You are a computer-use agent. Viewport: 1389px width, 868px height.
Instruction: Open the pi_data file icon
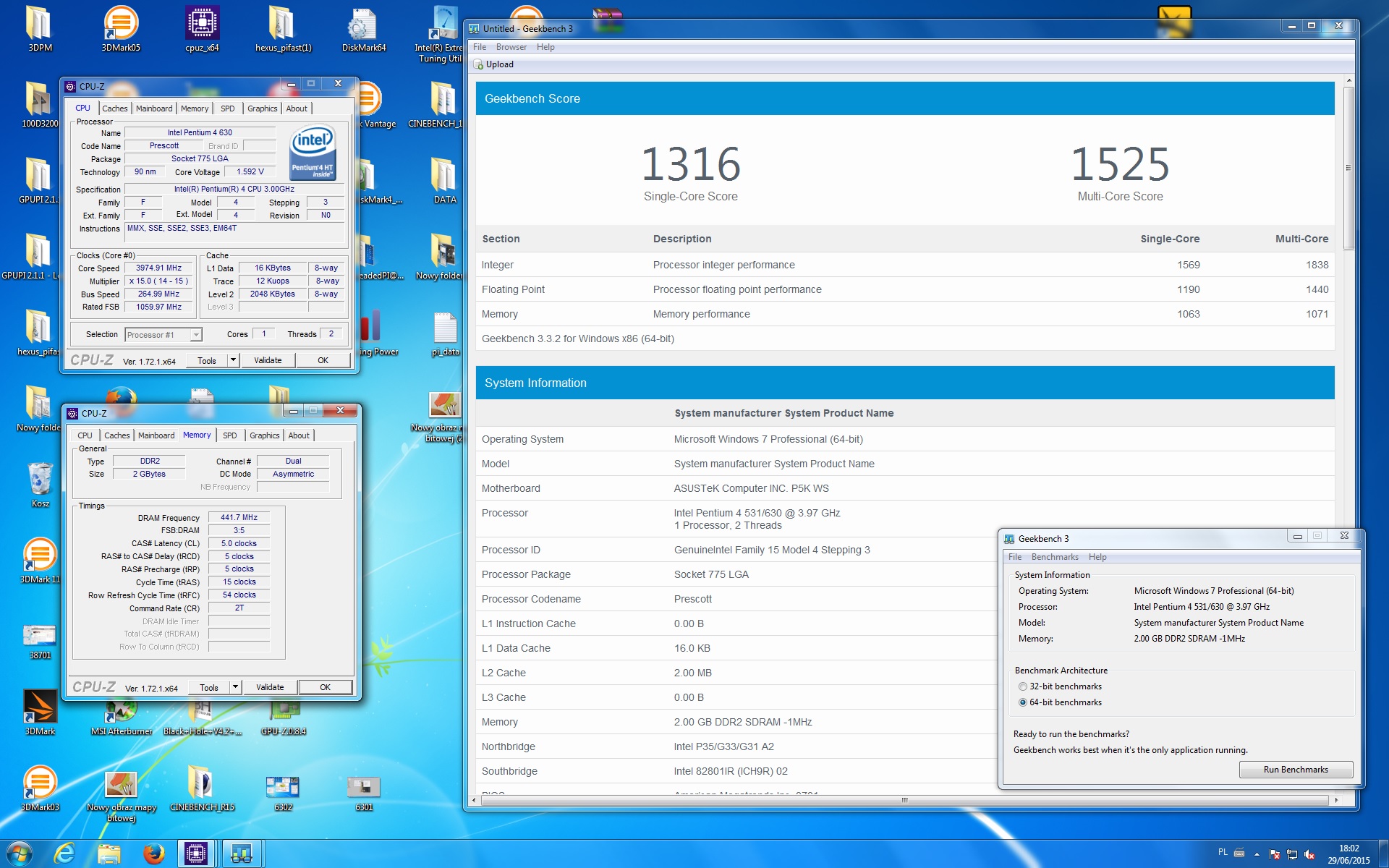click(x=445, y=333)
